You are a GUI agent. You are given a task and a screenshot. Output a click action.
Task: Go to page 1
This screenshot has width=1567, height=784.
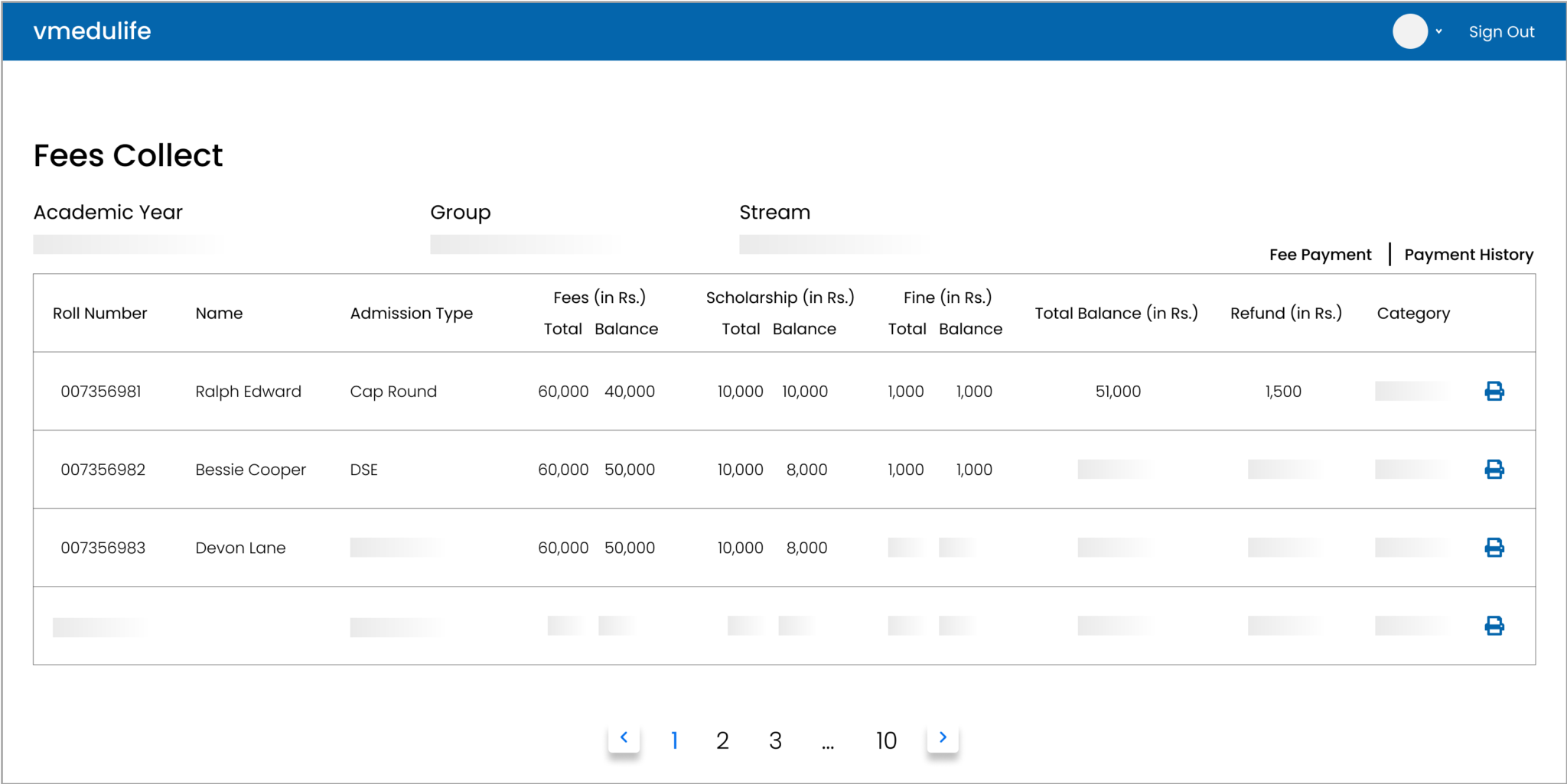[674, 740]
